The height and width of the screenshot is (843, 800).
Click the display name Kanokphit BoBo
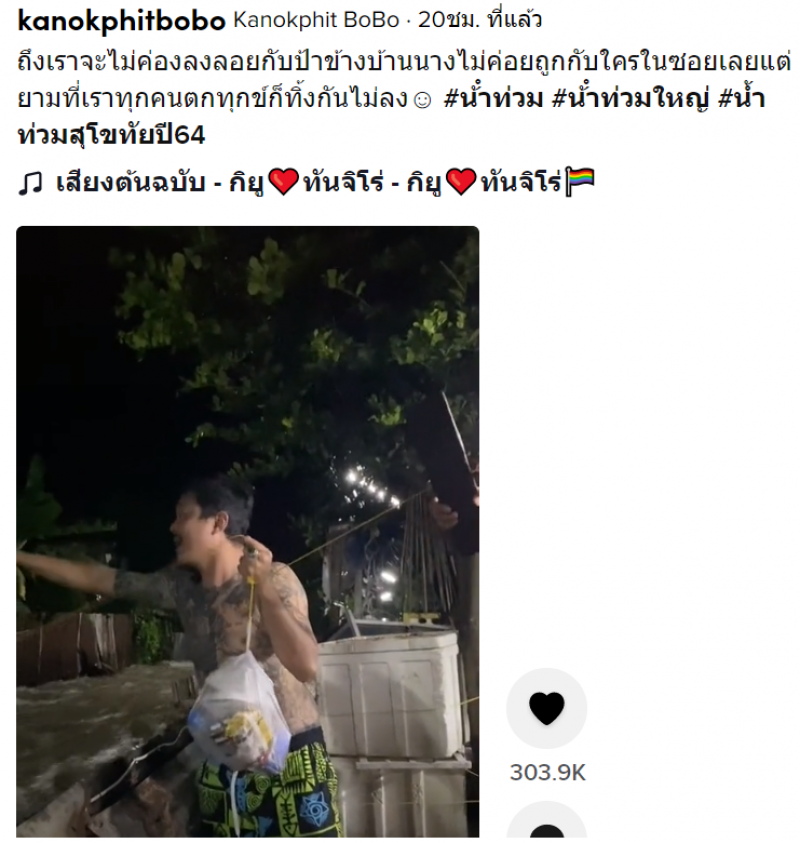click(316, 21)
